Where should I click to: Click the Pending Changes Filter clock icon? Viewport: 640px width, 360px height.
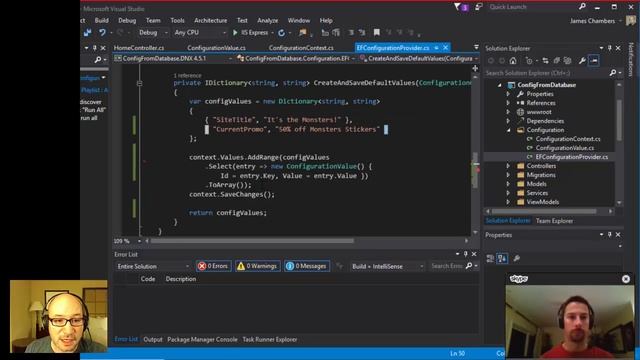[529, 61]
